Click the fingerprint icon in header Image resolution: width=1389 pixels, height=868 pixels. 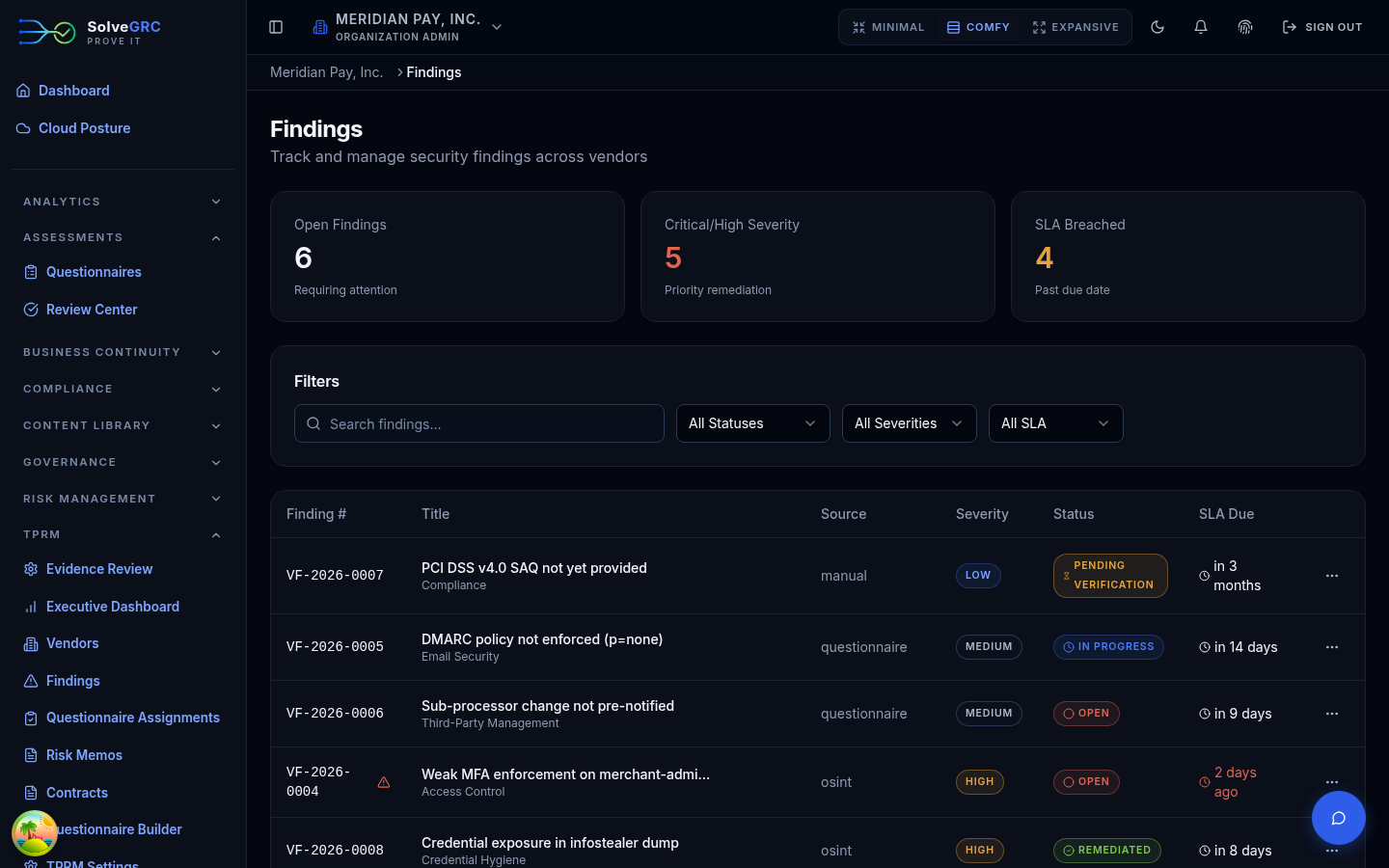[x=1245, y=27]
